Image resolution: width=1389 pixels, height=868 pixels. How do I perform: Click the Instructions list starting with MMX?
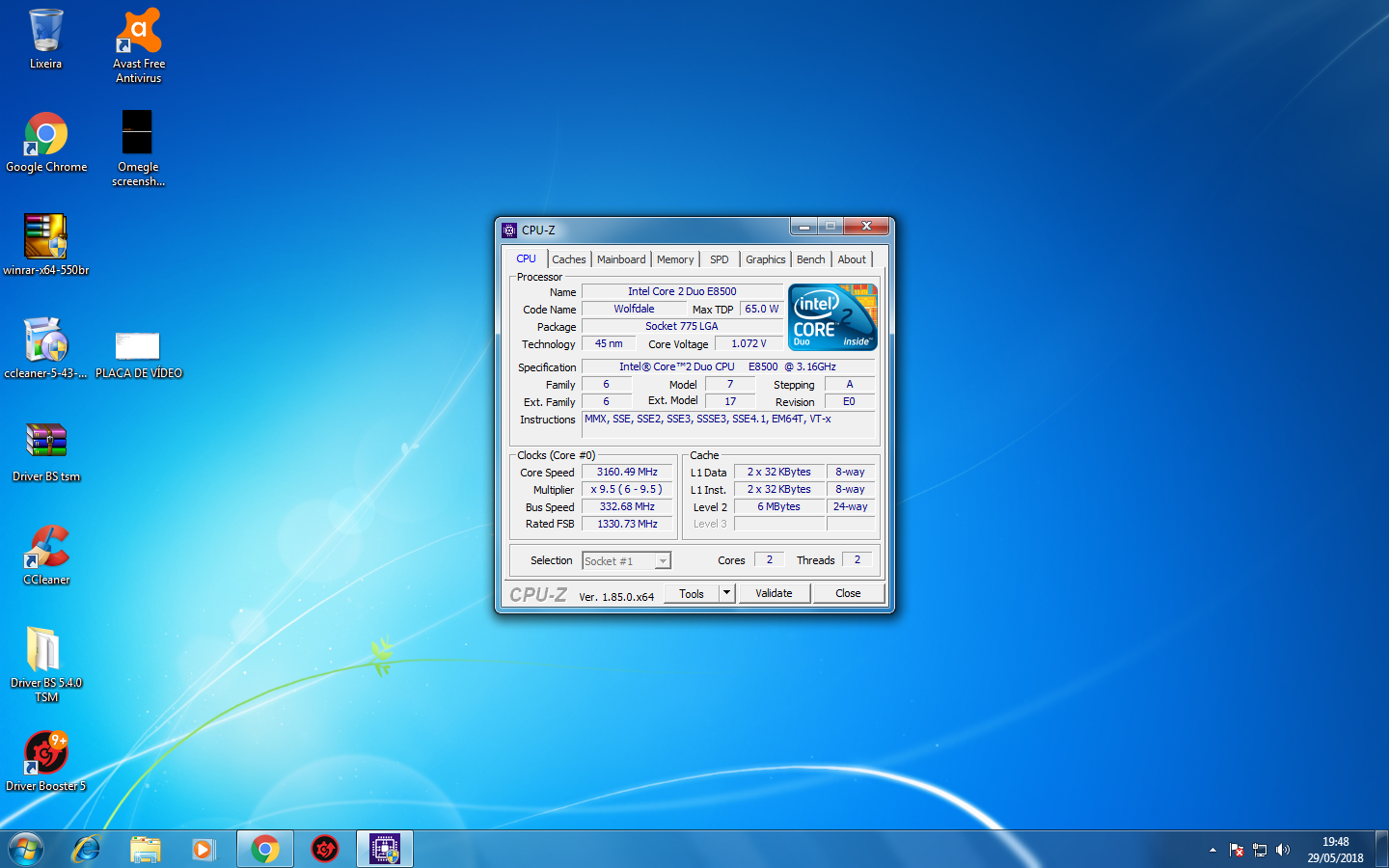728,424
